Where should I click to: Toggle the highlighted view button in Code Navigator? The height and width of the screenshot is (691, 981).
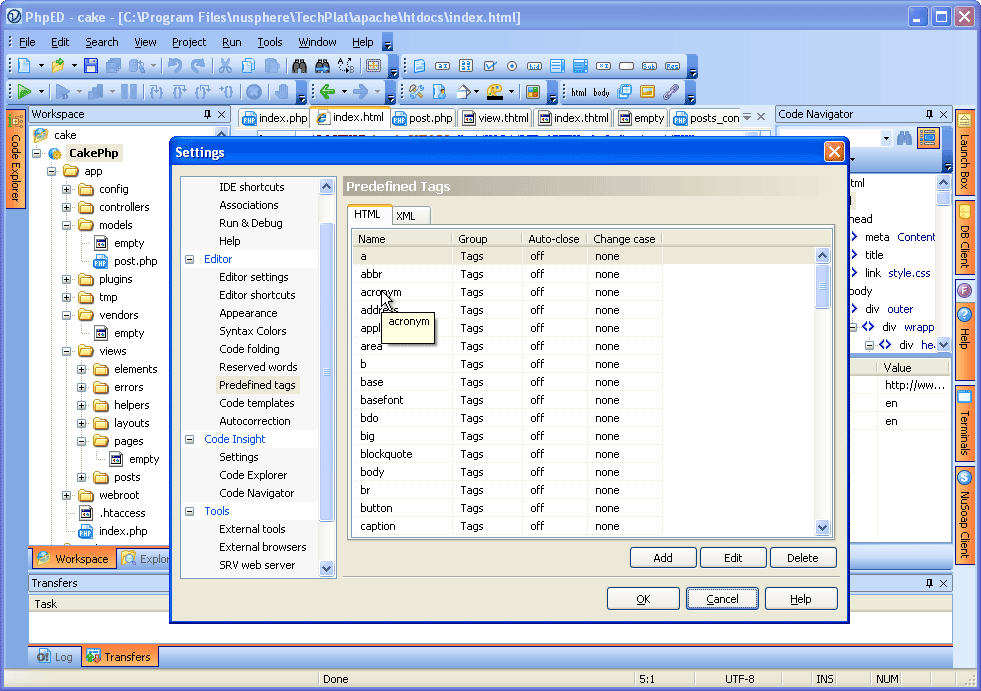pyautogui.click(x=928, y=138)
